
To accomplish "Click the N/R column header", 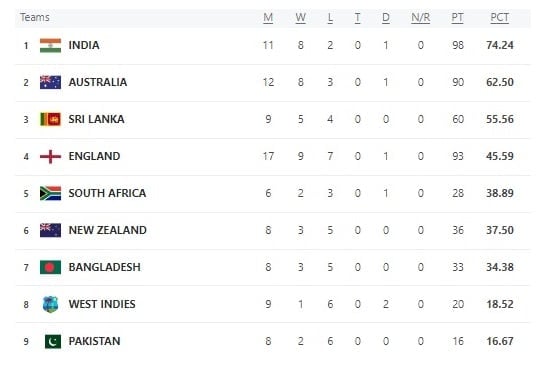I will tap(421, 17).
